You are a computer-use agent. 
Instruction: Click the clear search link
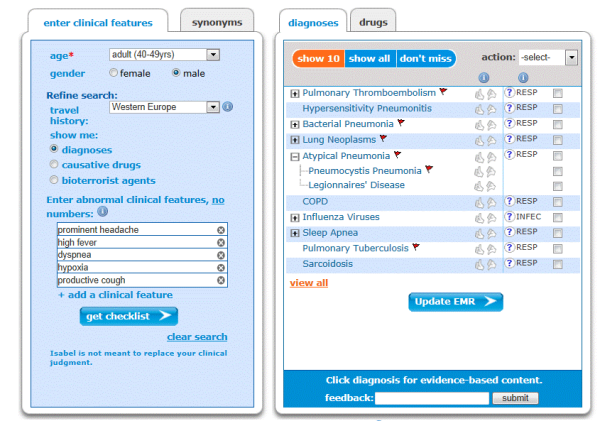tap(197, 337)
